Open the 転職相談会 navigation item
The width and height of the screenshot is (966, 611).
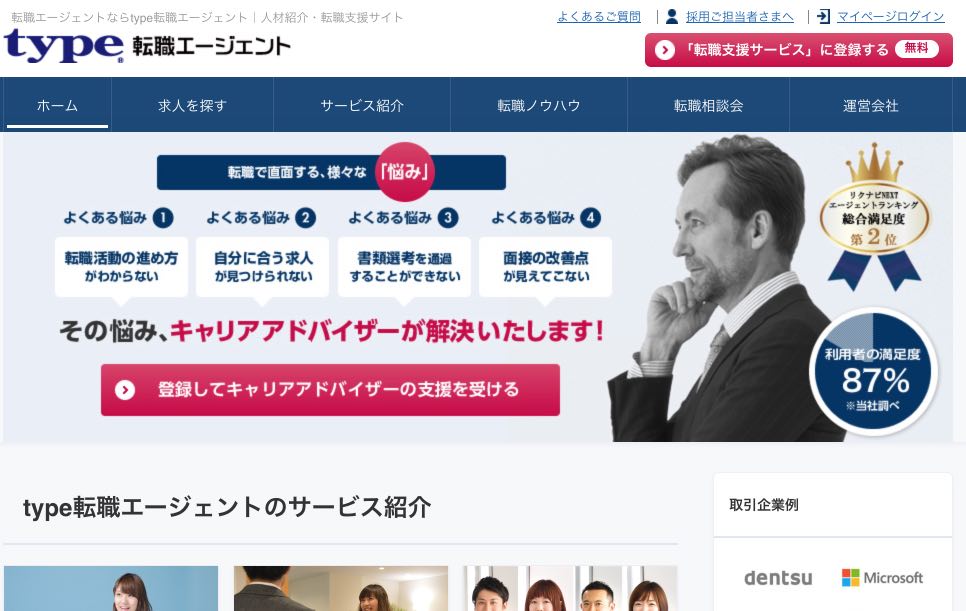[708, 105]
